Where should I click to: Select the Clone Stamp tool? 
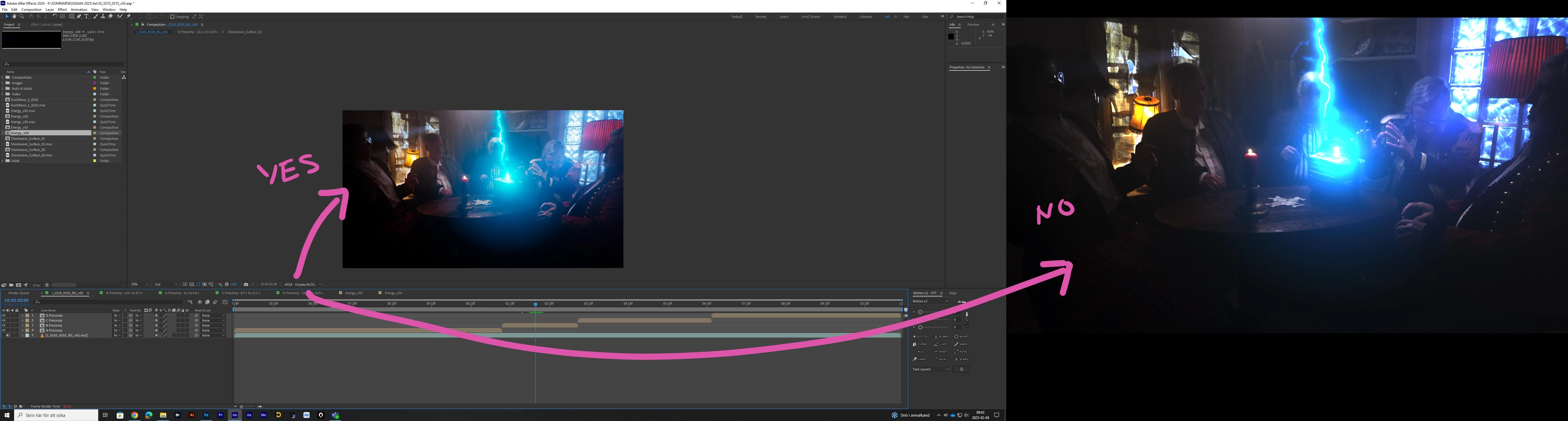point(103,16)
